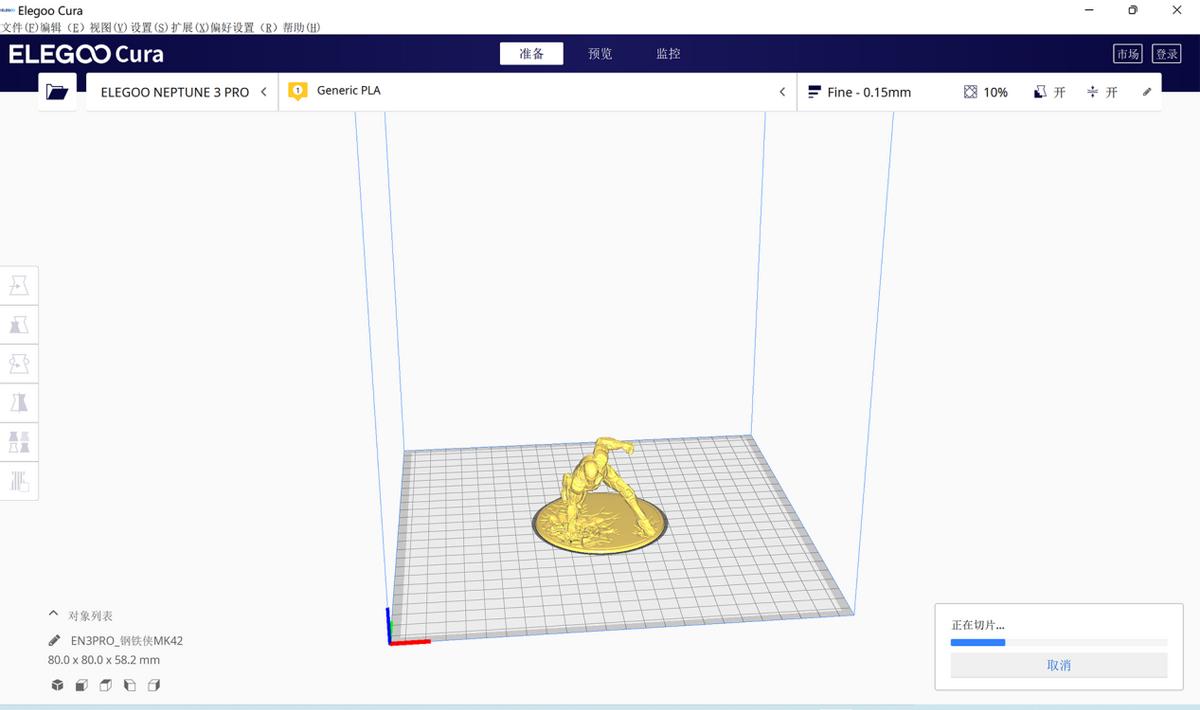Cancel slicing with the 取消 button
This screenshot has width=1200, height=710.
[1058, 664]
